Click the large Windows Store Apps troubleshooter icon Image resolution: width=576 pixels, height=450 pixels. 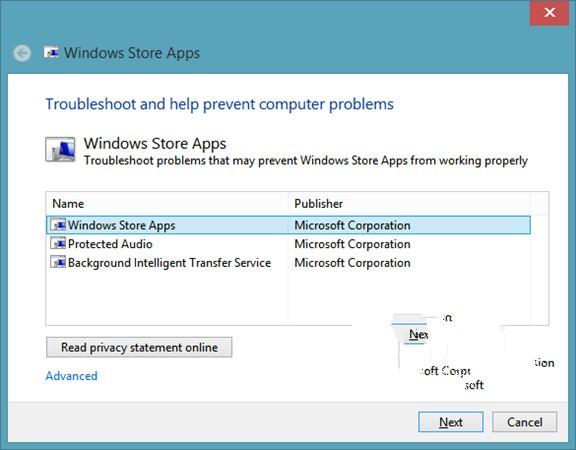(60, 150)
